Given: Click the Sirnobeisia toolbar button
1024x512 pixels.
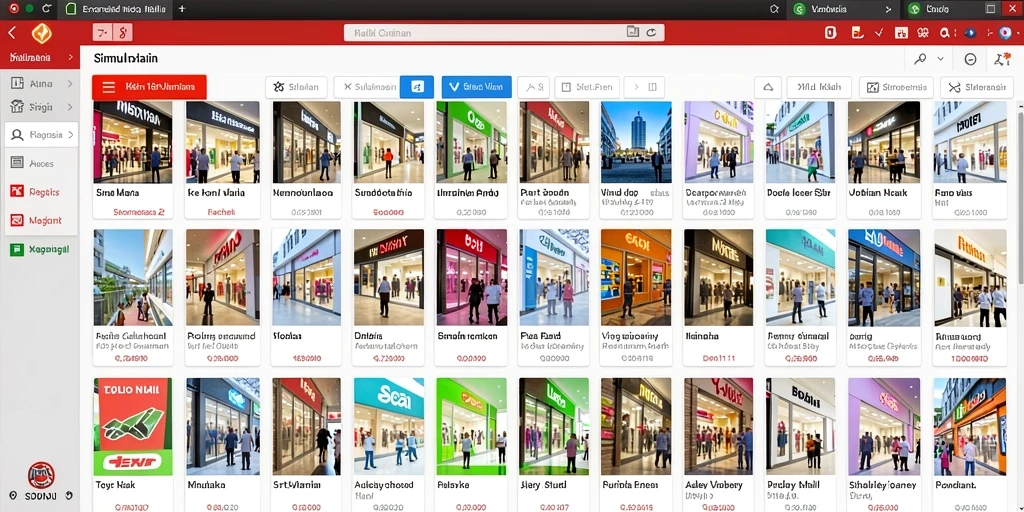Looking at the screenshot, I should point(897,87).
